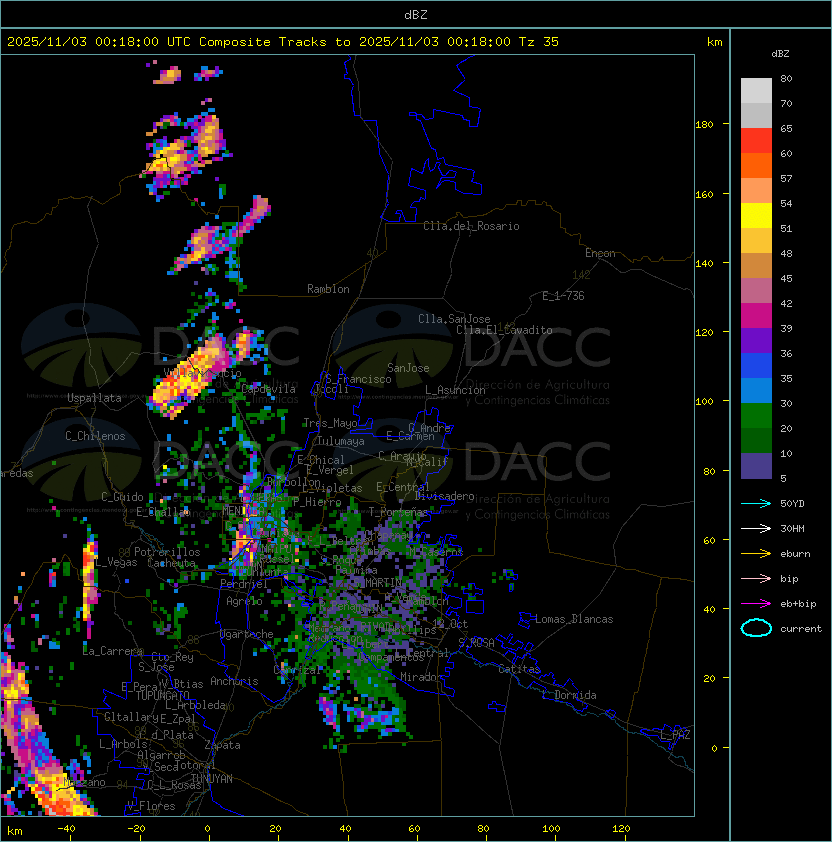
Task: Click the 'Uspallata' map label
Action: point(94,398)
